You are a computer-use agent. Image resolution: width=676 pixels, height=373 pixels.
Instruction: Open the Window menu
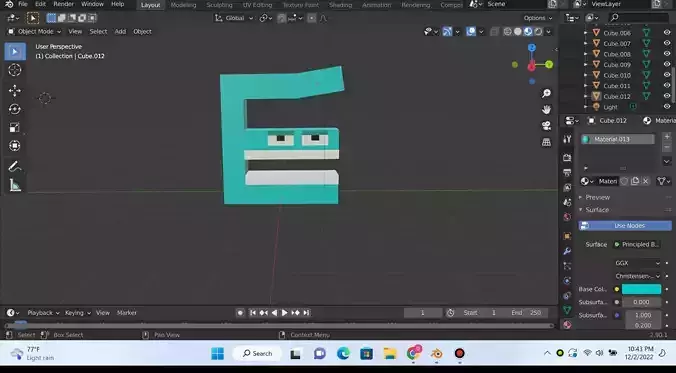(92, 4)
